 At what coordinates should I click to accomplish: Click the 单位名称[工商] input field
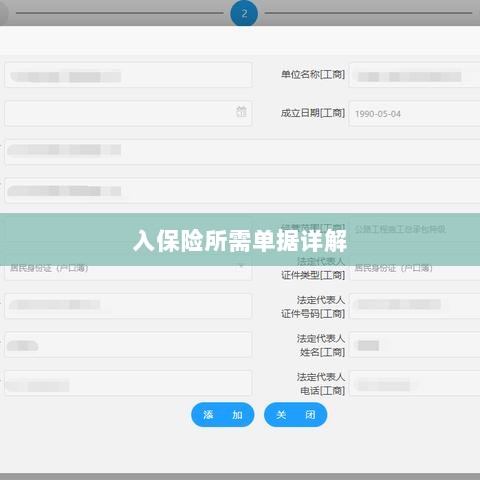414,75
